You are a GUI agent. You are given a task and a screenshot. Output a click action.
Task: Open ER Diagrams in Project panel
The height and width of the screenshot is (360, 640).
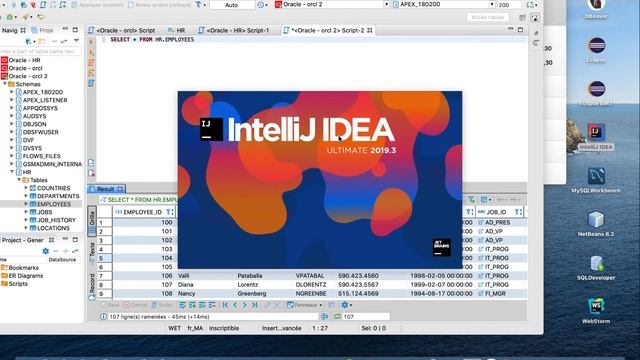(x=26, y=276)
